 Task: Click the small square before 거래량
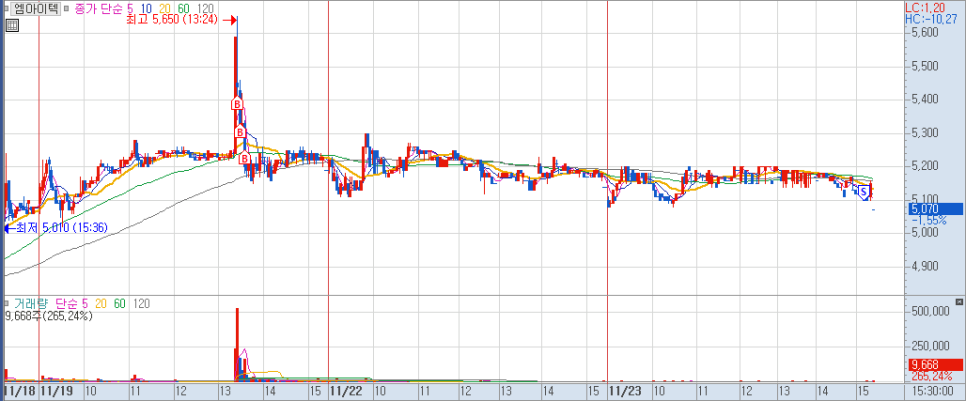[x=6, y=304]
